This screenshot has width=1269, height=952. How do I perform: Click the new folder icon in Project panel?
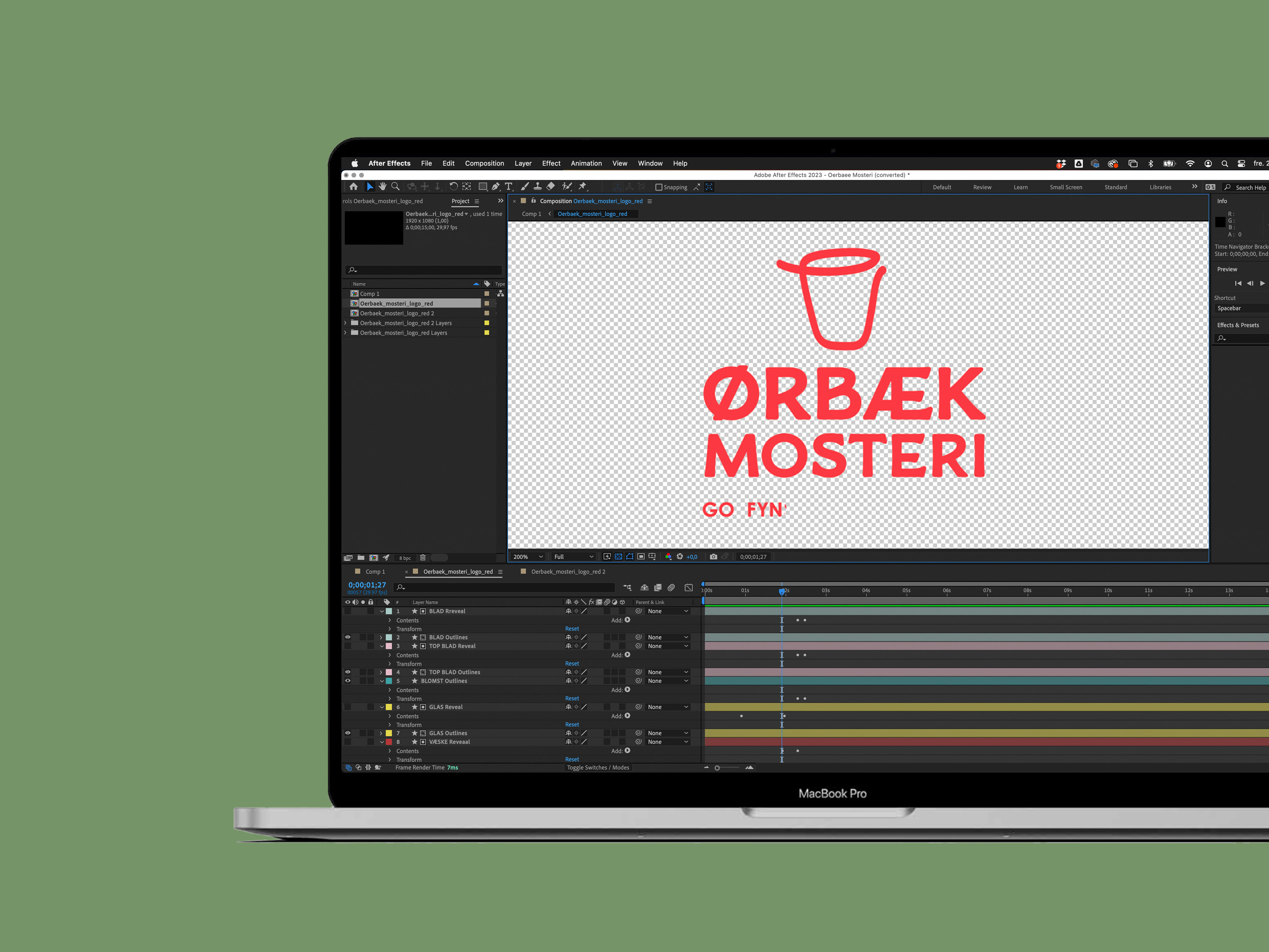point(361,558)
